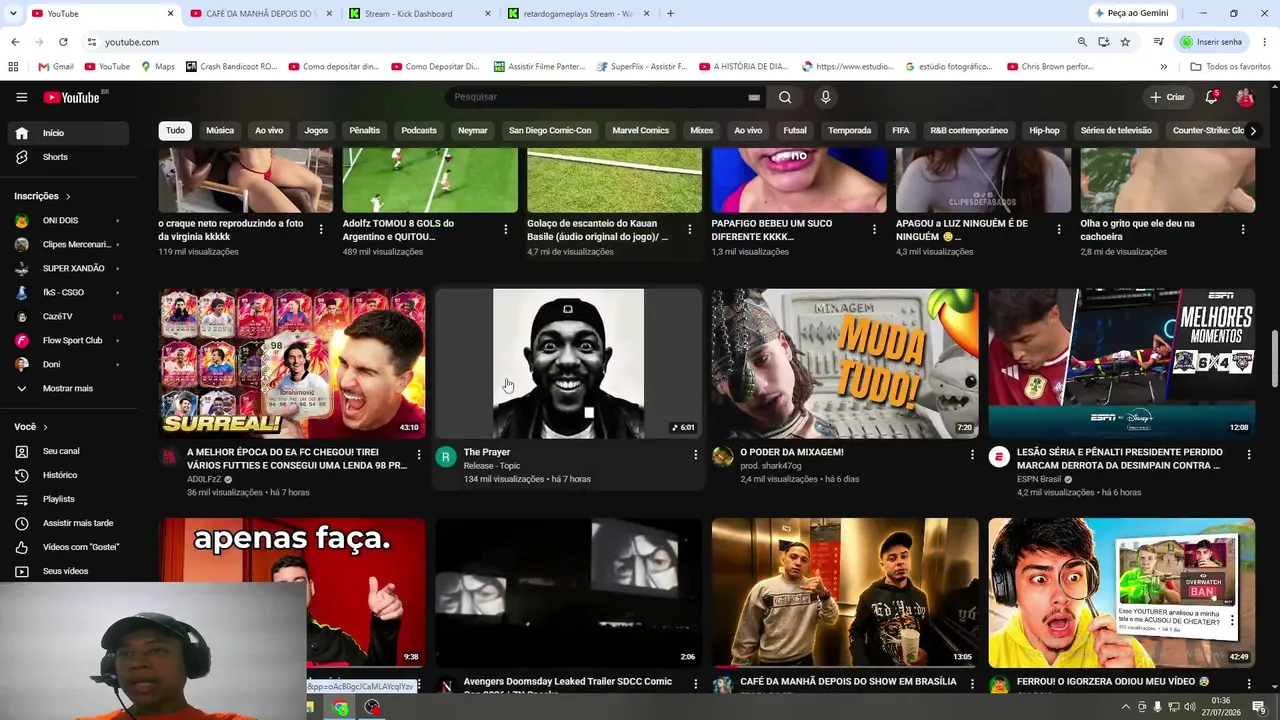The height and width of the screenshot is (720, 1280).
Task: Go back in browser history
Action: pos(15,42)
